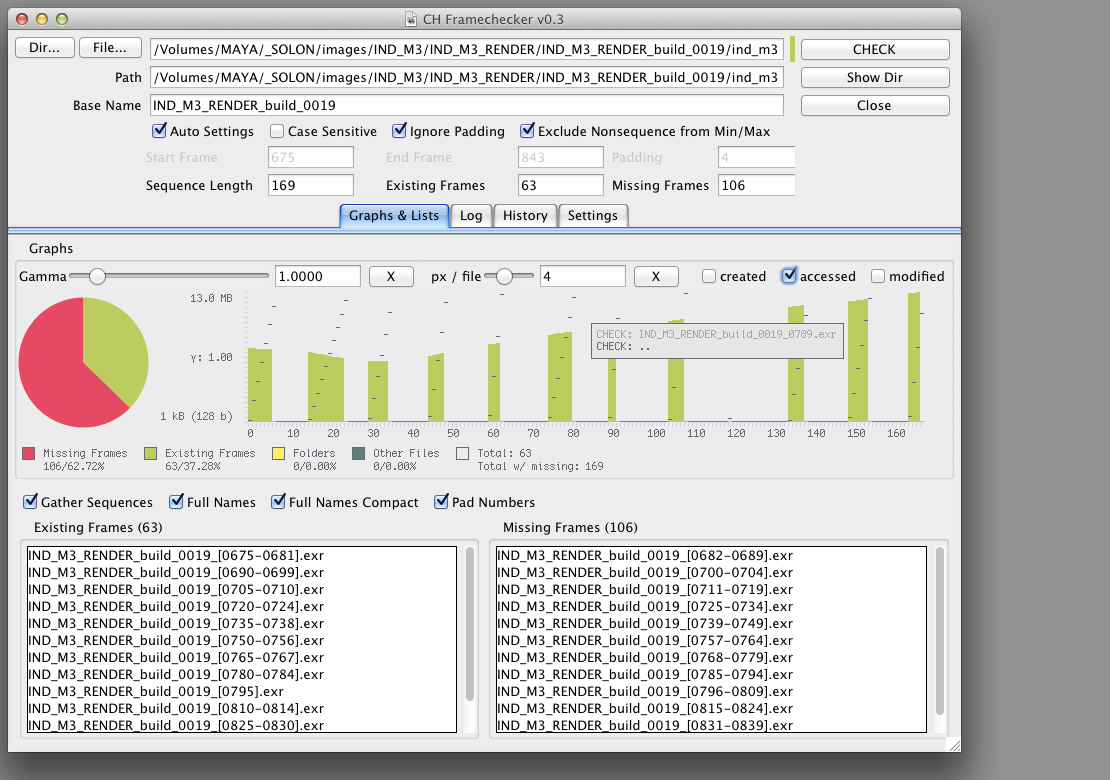Click the document icon in the title bar
The width and height of the screenshot is (1110, 780).
411,19
